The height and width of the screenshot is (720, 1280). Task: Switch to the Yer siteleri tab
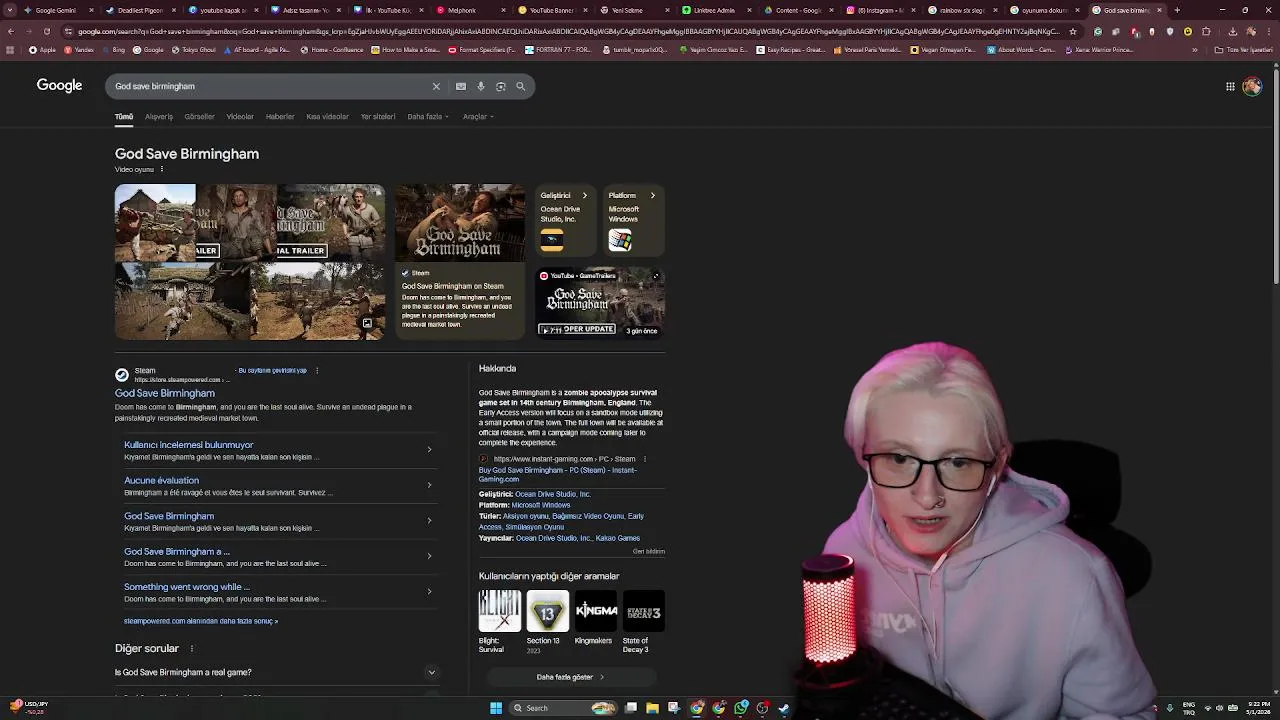pos(378,117)
